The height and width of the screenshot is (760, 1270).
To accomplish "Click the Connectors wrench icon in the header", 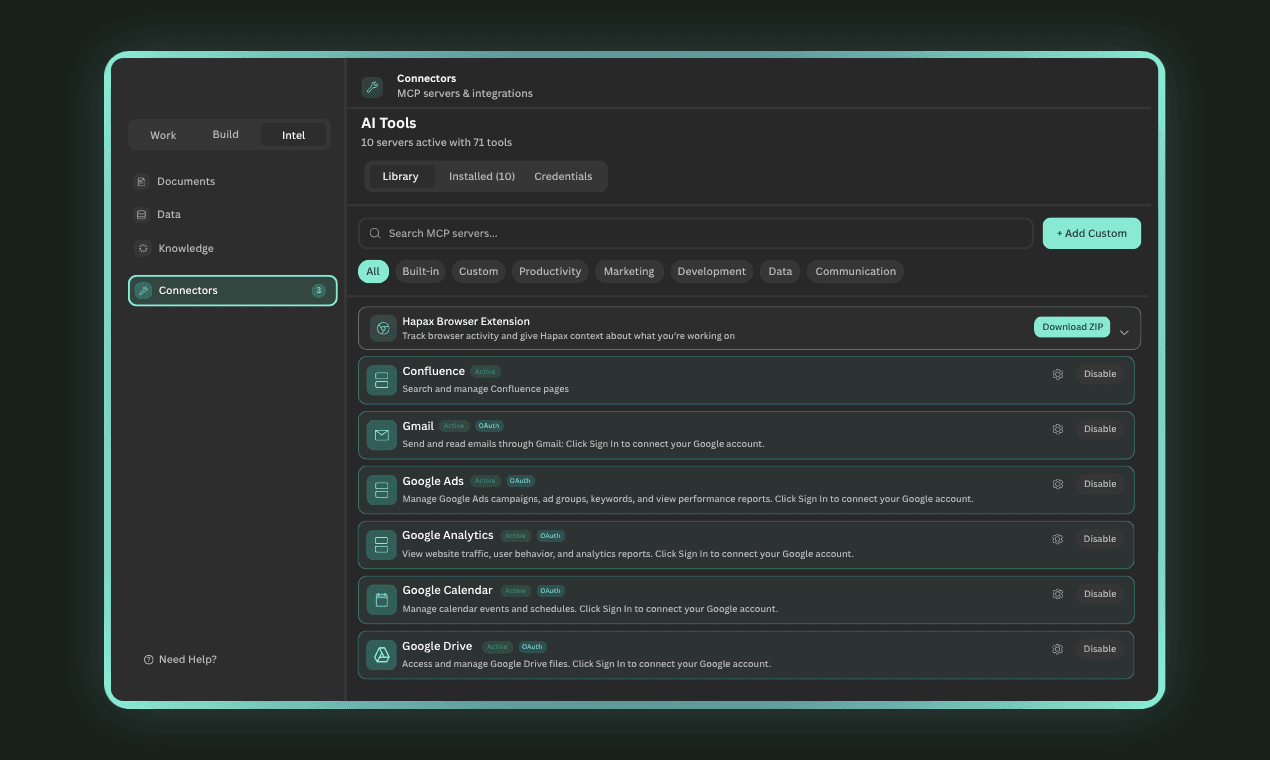I will tap(372, 87).
